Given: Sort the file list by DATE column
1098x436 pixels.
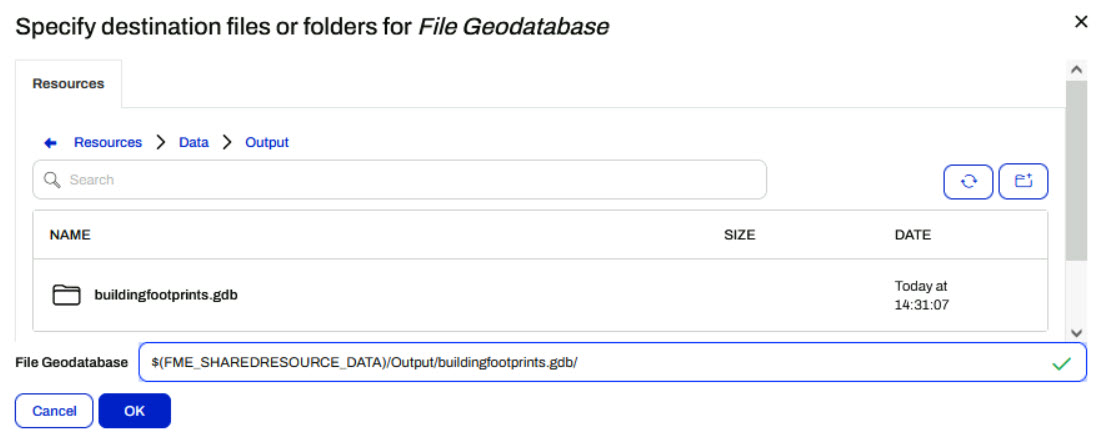Looking at the screenshot, I should coord(912,235).
